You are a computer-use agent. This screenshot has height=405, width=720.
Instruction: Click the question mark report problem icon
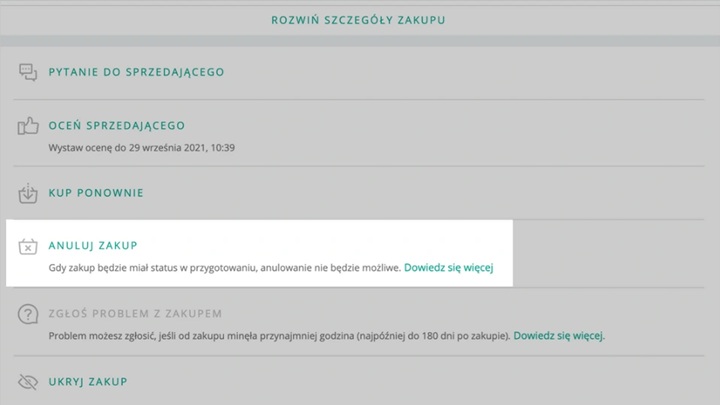(28, 315)
